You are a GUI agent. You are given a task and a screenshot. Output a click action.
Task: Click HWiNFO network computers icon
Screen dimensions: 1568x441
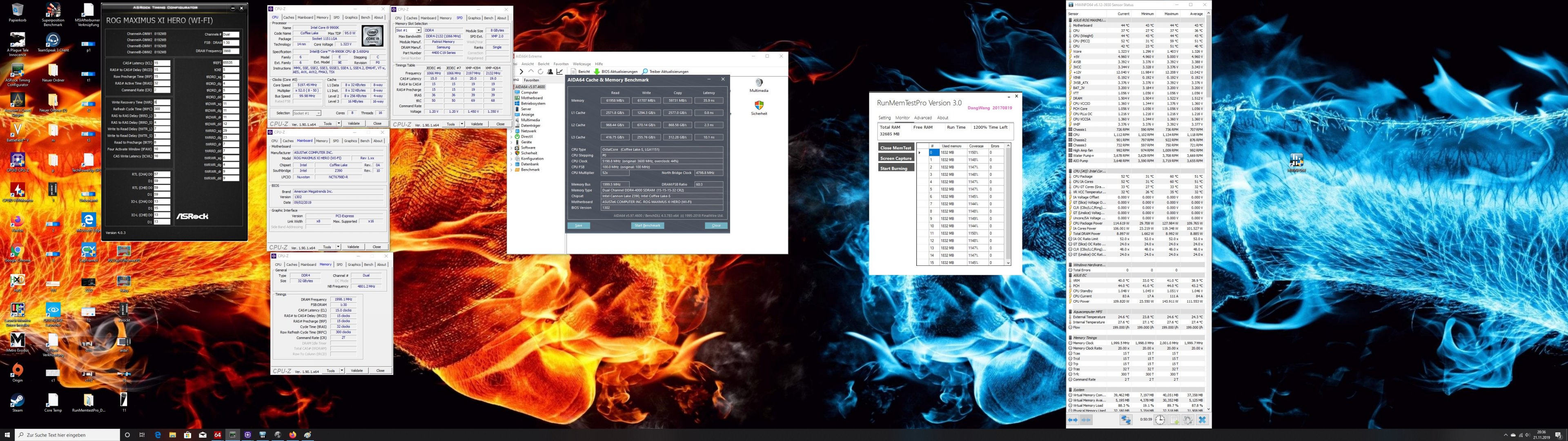tap(1126, 420)
